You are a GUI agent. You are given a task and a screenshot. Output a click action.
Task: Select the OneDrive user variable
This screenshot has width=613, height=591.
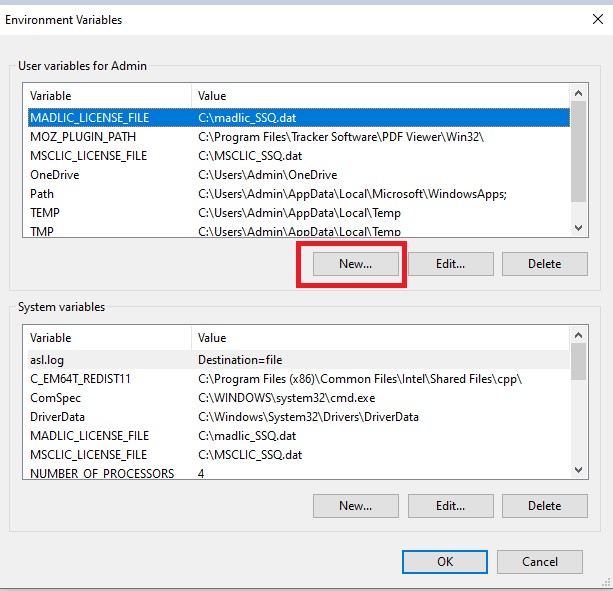(x=55, y=175)
